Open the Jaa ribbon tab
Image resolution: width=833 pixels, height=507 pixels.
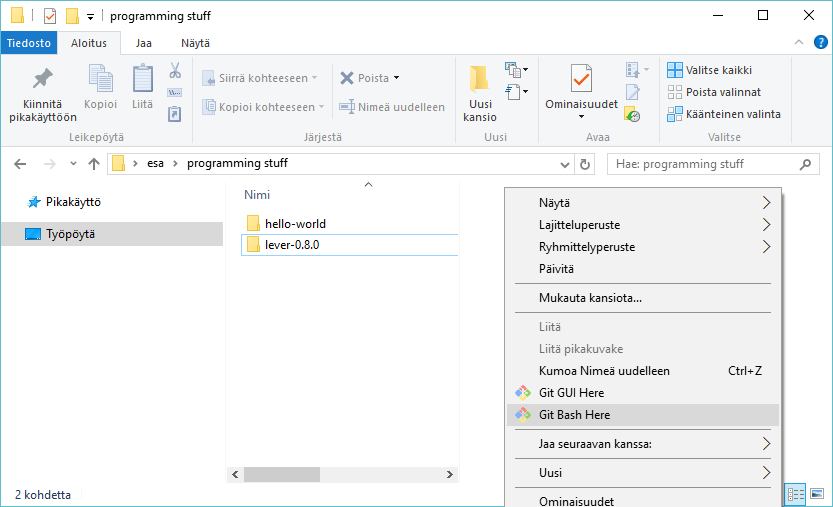(x=144, y=43)
